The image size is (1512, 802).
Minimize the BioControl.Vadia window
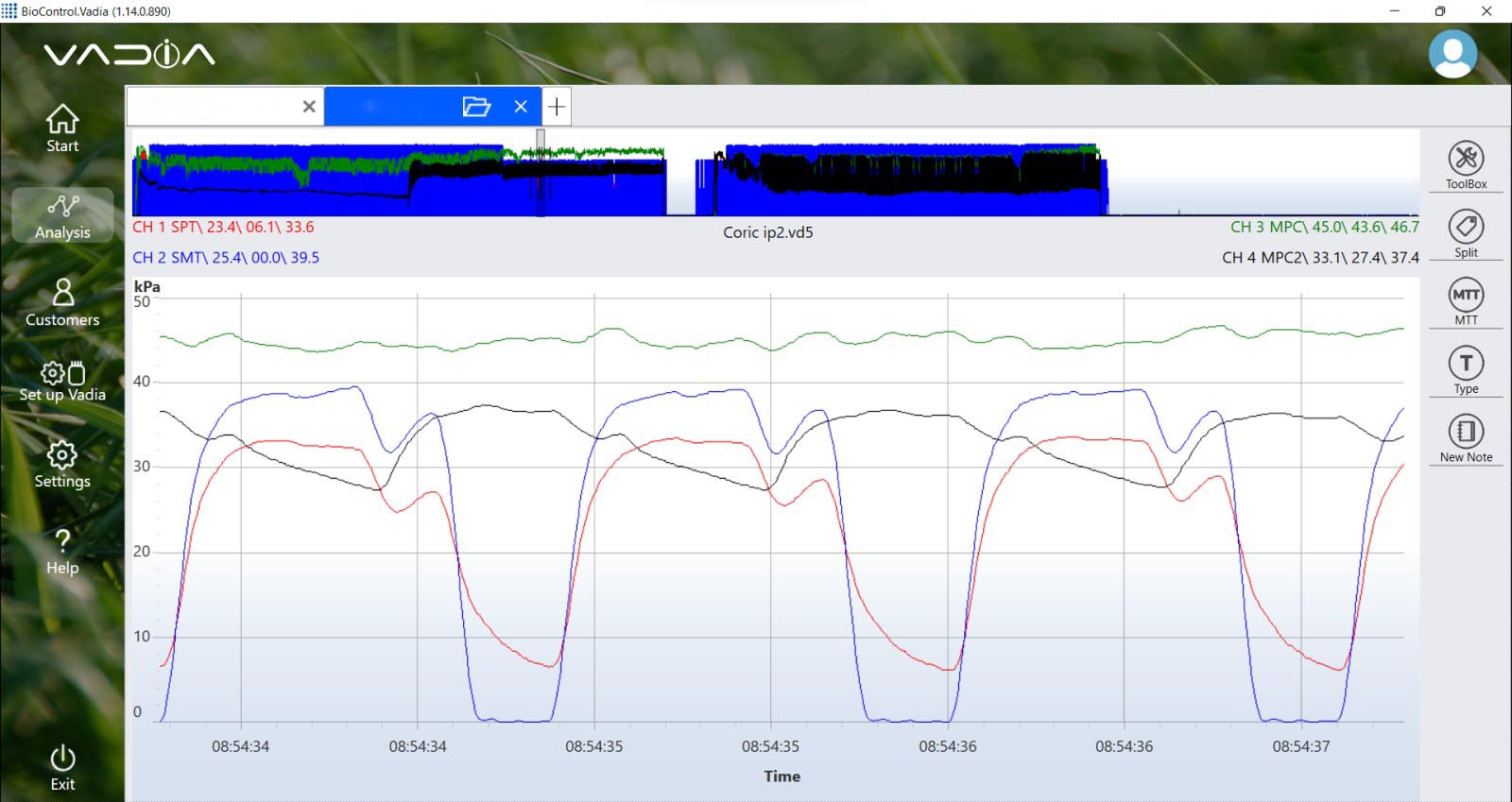[1394, 11]
